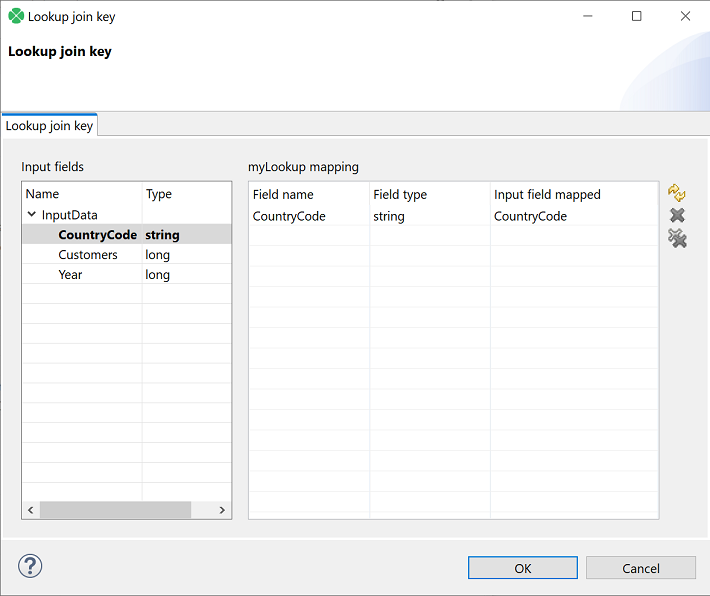
Task: Click the left scroll arrow in Input fields
Action: coord(30,510)
